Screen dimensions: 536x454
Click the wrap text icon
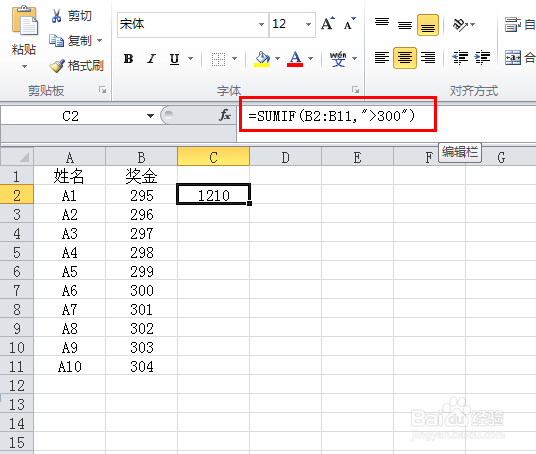512,25
